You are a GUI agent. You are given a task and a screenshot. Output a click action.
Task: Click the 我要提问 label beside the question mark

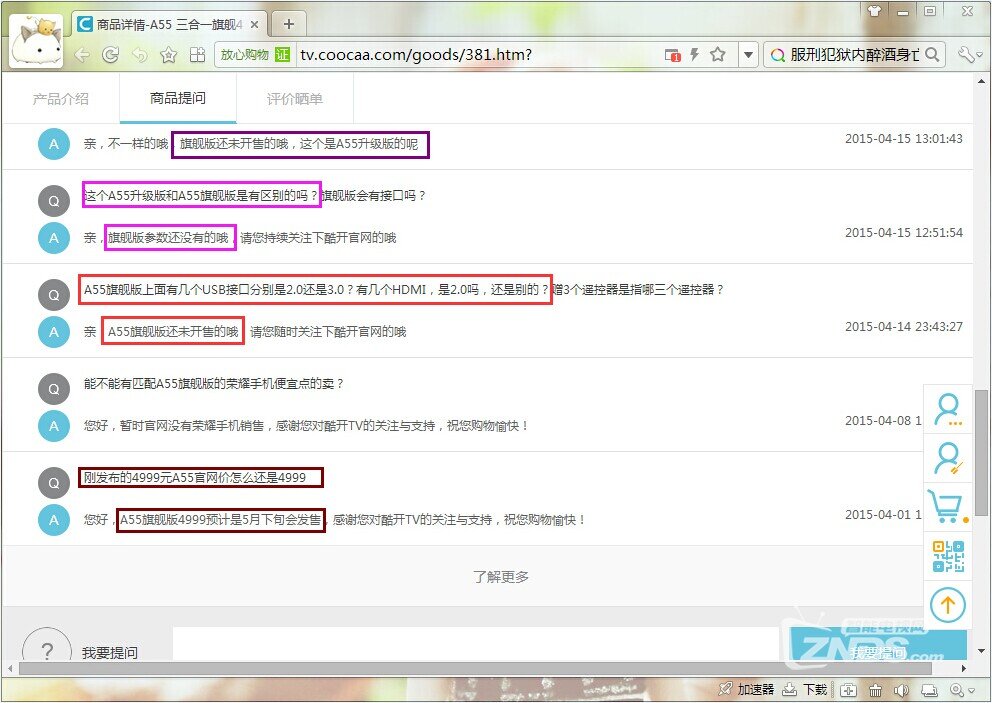pos(109,653)
